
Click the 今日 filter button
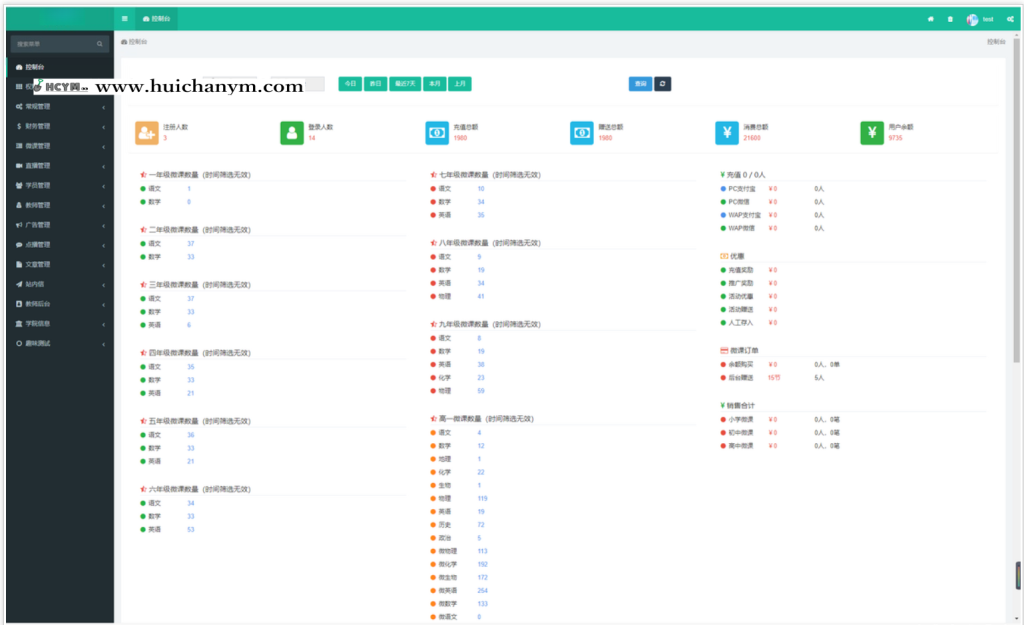350,84
